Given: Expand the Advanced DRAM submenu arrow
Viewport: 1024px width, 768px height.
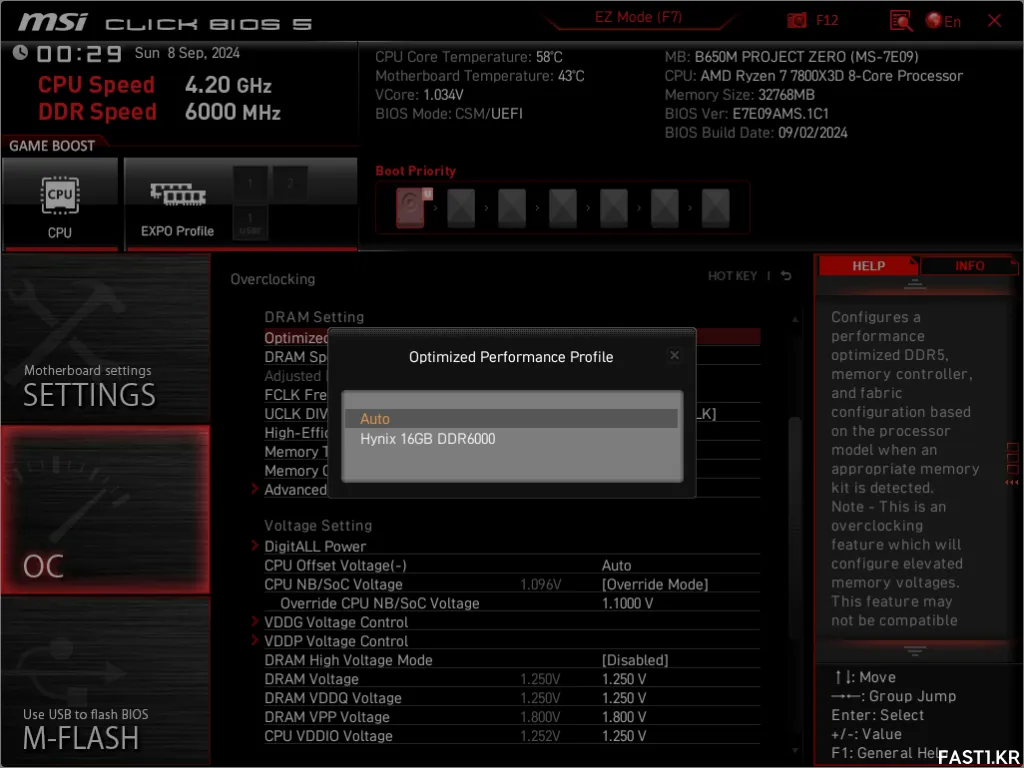Looking at the screenshot, I should click(255, 488).
